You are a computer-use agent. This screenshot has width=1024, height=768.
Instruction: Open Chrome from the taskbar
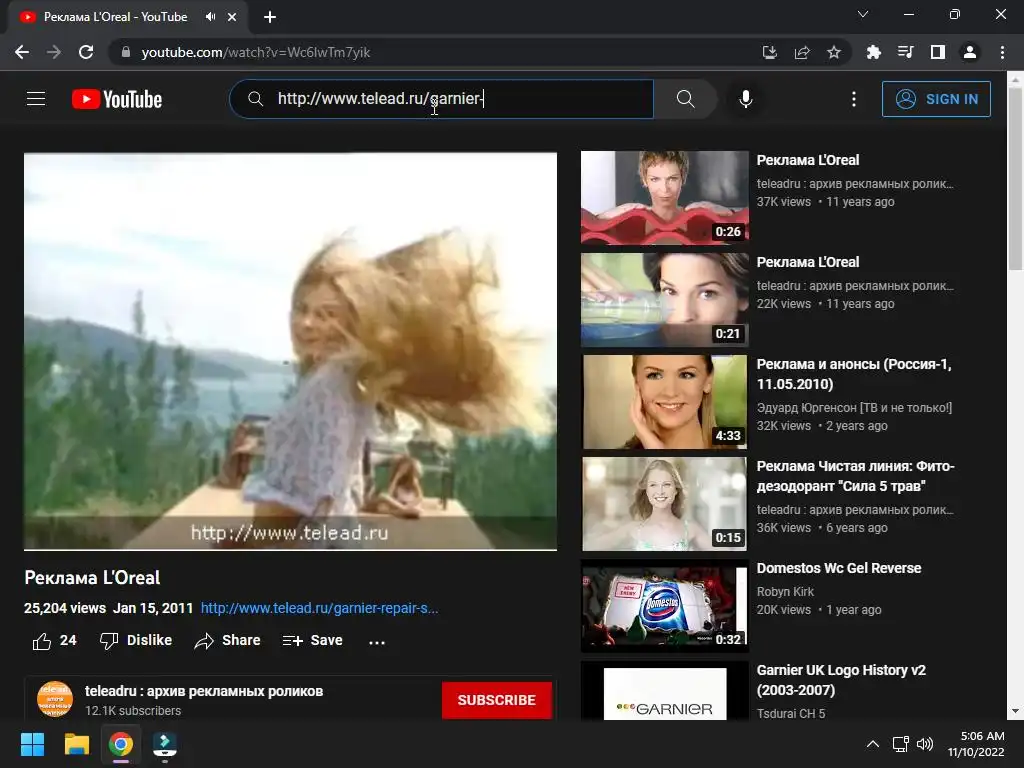[121, 744]
